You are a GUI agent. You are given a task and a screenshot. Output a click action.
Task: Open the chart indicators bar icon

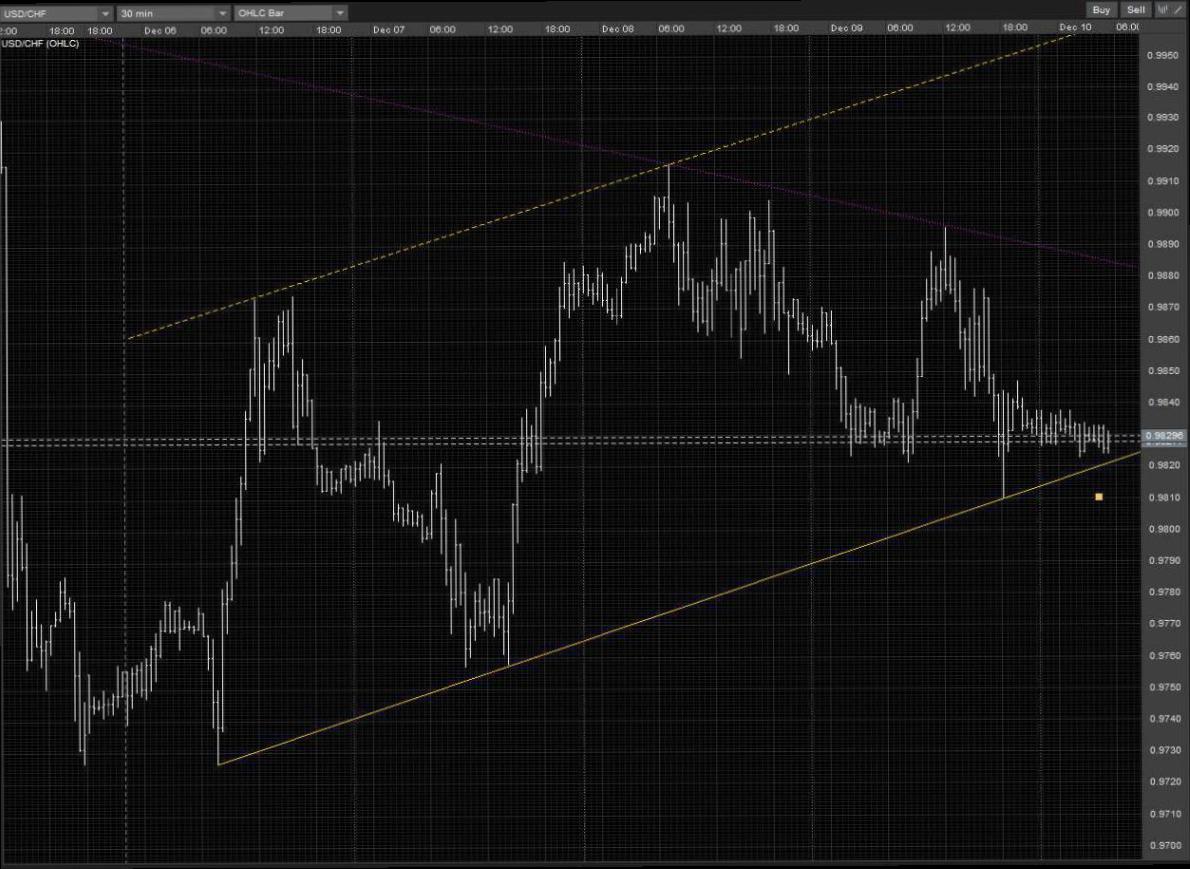point(1162,10)
